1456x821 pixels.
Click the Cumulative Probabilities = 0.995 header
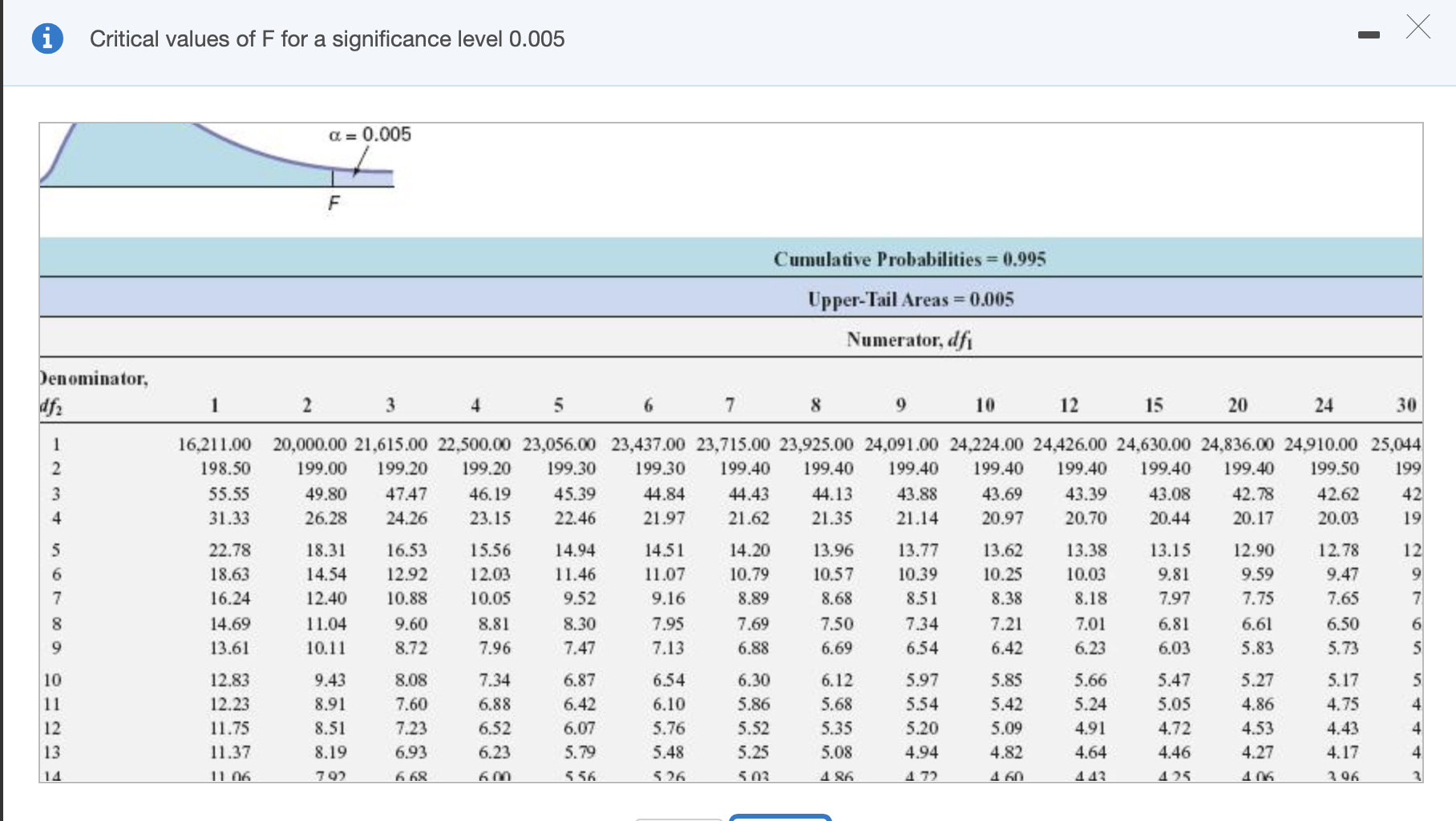[x=909, y=258]
